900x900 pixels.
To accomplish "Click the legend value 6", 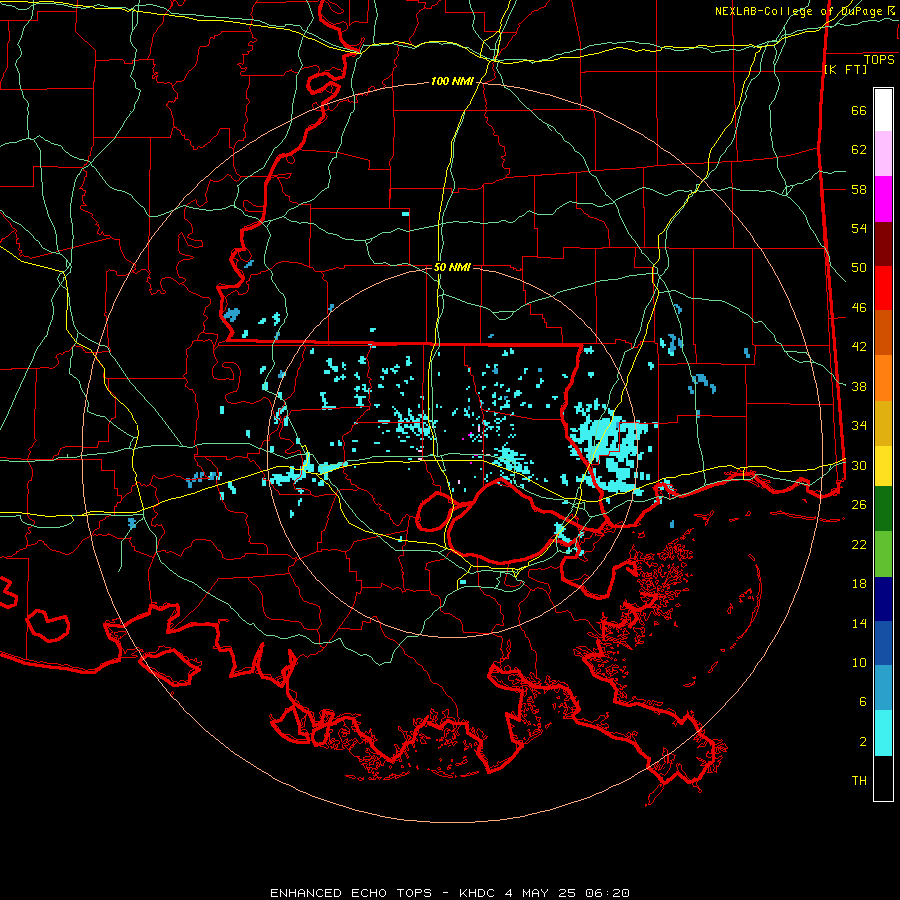I will pos(863,702).
